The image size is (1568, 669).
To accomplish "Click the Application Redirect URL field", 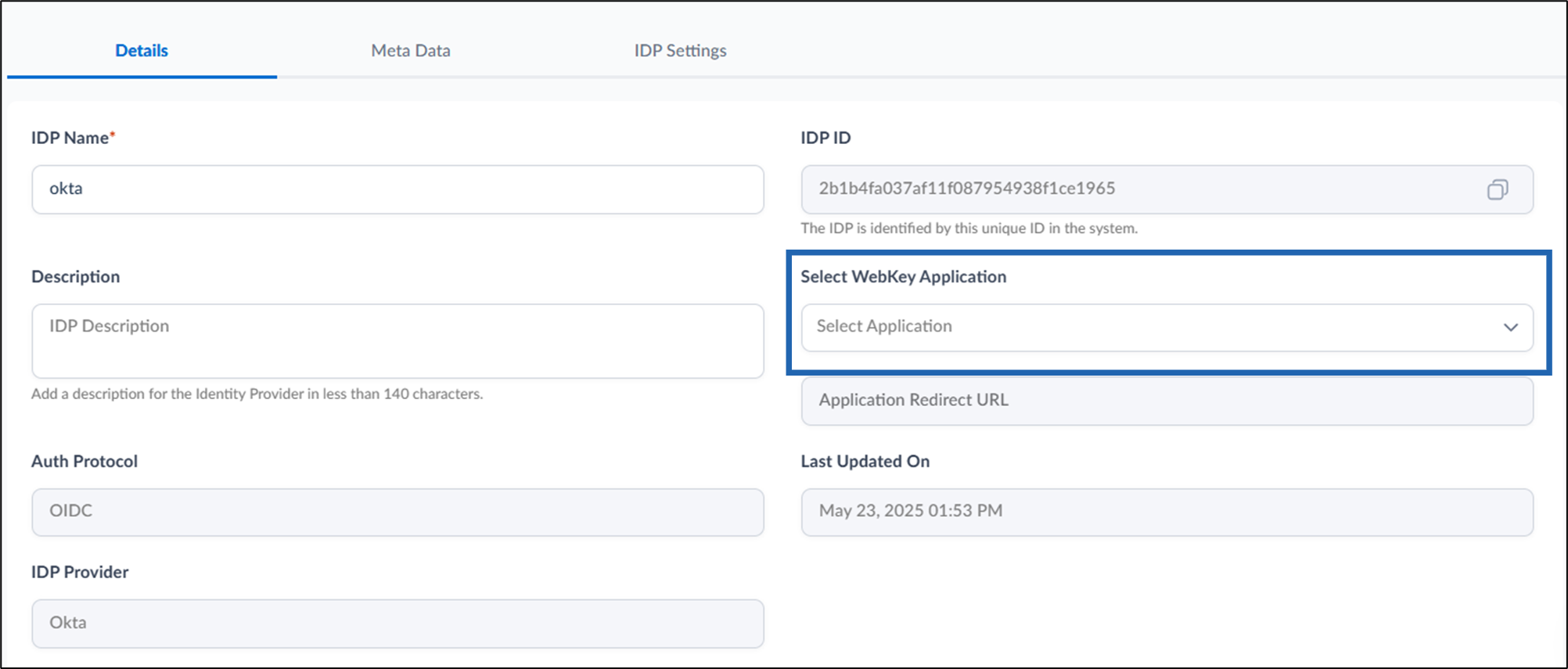I will point(1167,401).
